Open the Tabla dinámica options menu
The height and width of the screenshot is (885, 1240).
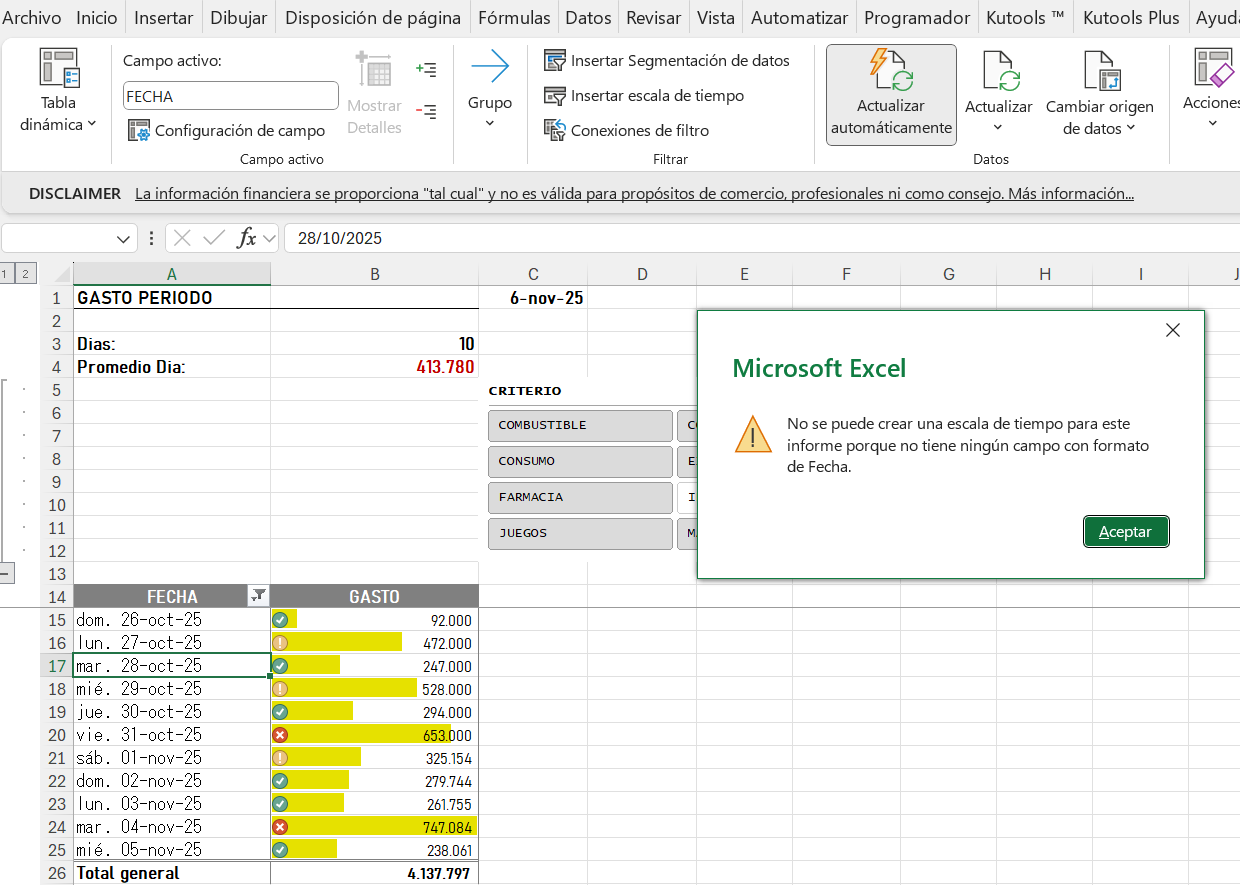(x=59, y=90)
